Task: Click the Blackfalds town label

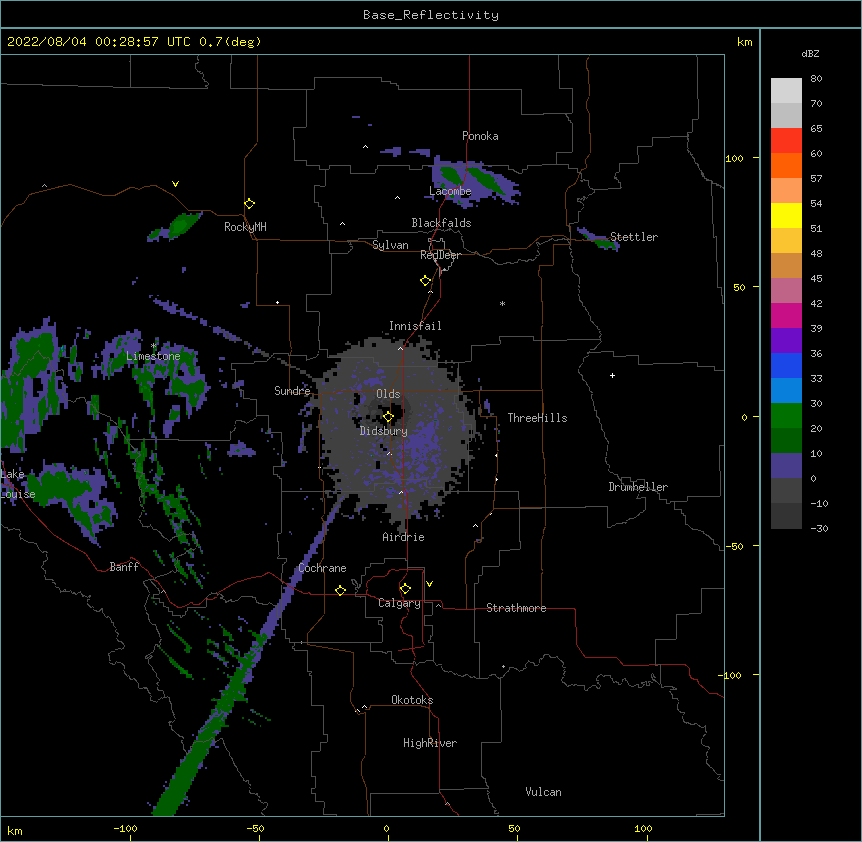Action: tap(441, 223)
